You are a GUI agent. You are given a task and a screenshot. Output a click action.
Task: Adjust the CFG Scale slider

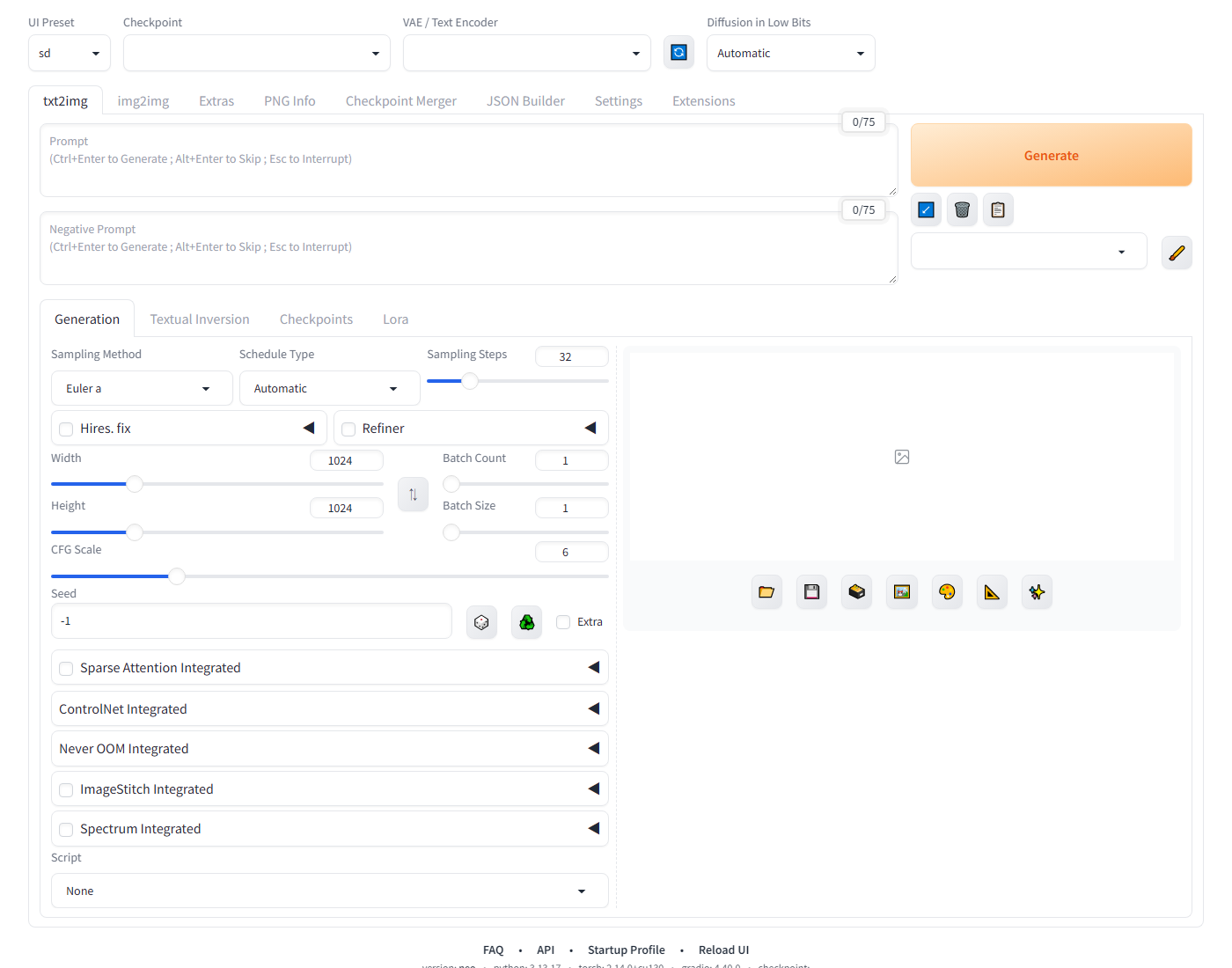(x=330, y=576)
